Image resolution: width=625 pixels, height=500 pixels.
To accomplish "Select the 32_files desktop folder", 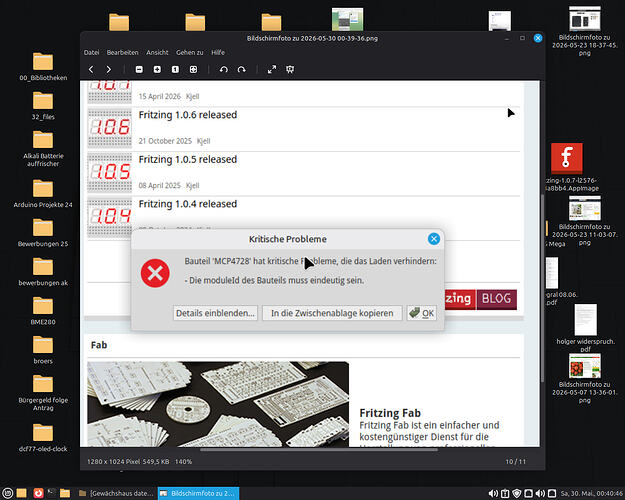I will (43, 106).
